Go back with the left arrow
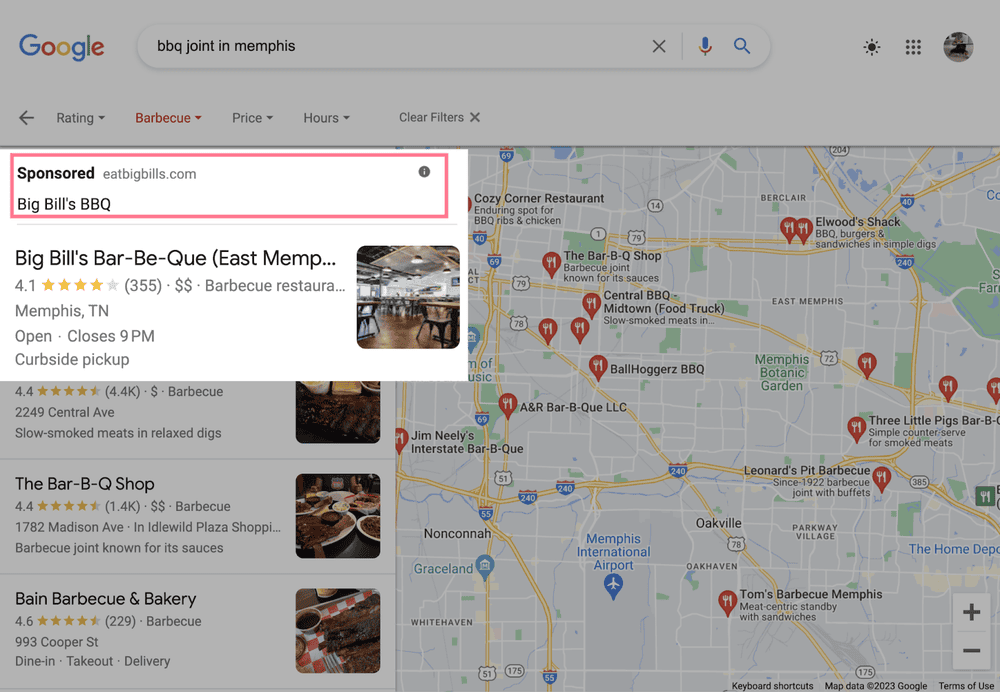This screenshot has width=1000, height=692. coord(26,117)
